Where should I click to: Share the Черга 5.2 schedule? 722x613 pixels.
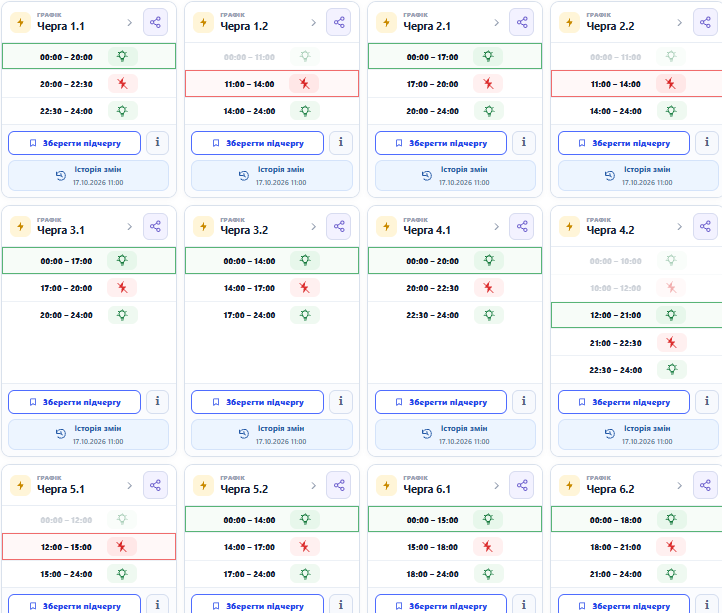(x=338, y=485)
